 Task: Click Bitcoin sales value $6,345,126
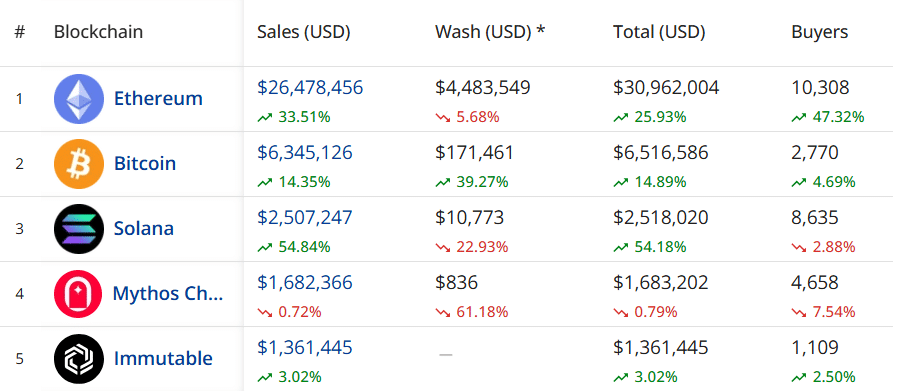point(305,152)
